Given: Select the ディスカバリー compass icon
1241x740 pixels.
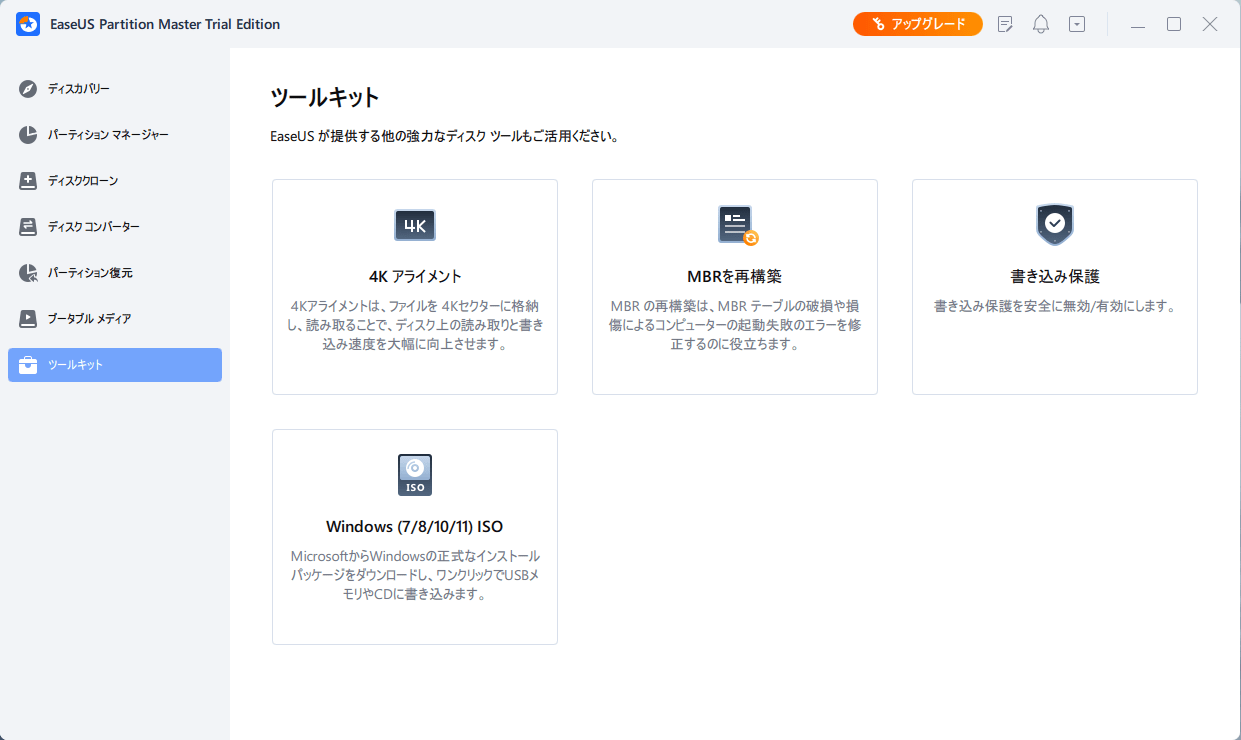Looking at the screenshot, I should [29, 88].
